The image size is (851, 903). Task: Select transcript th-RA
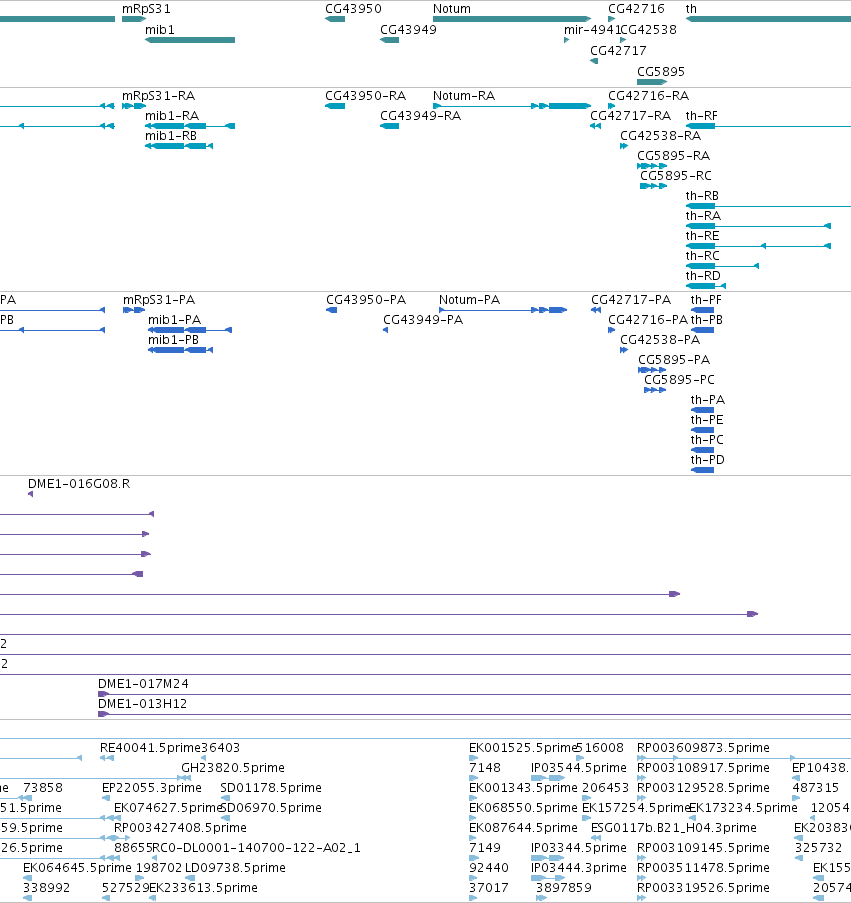pyautogui.click(x=758, y=226)
